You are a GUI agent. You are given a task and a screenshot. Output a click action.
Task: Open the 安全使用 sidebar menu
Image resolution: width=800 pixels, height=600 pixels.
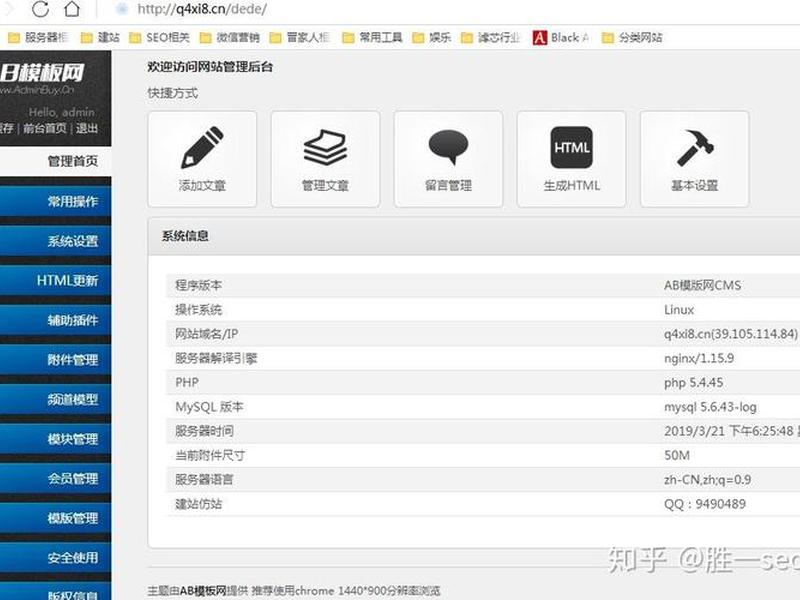coord(56,558)
